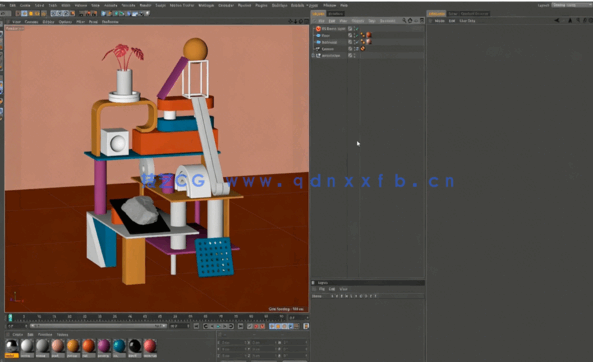Image resolution: width=593 pixels, height=362 pixels.
Task: Click the Cube primitive icon in the toolbar
Action: (x=103, y=13)
